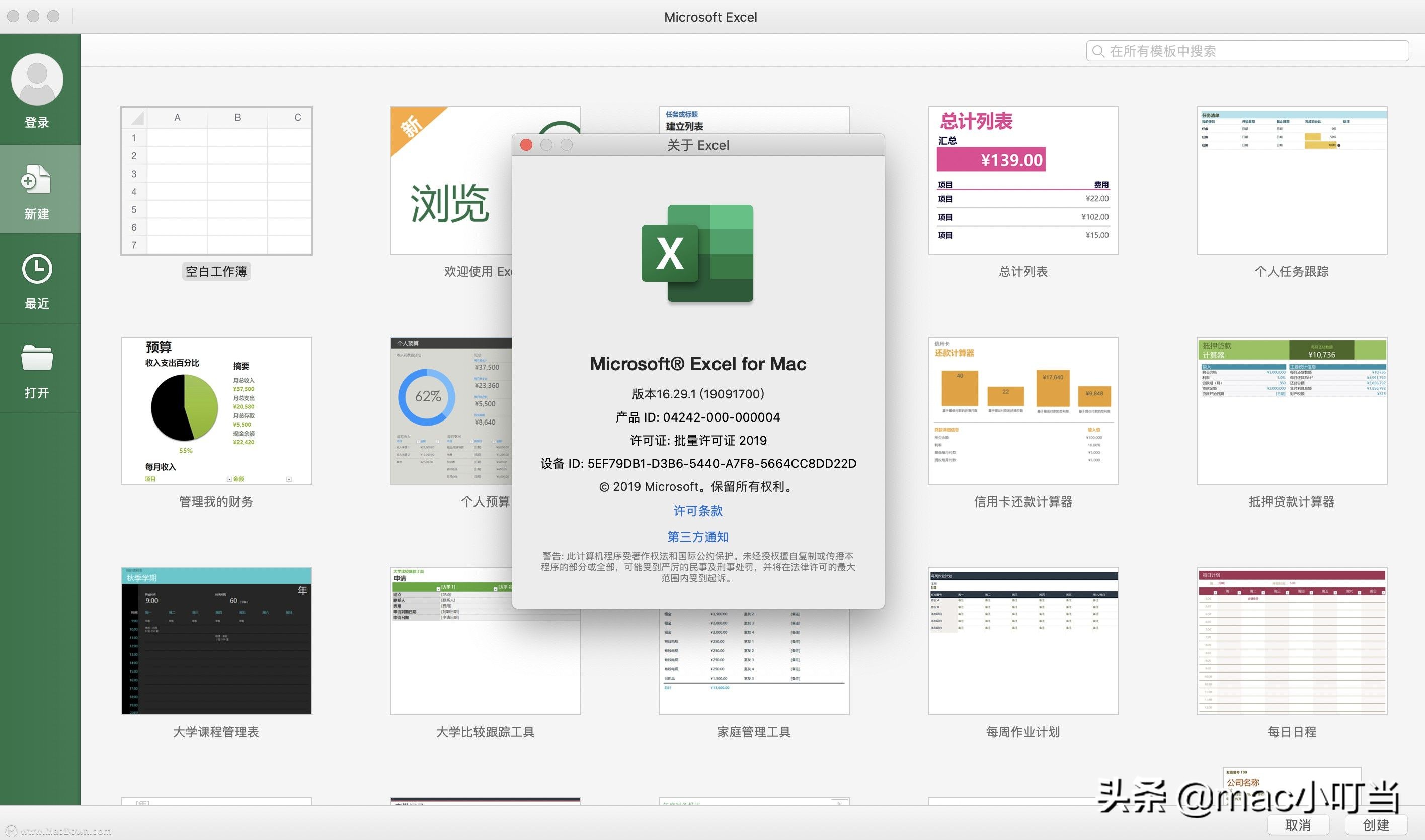
Task: Choose the credit card payoff calculator template
Action: (1022, 411)
